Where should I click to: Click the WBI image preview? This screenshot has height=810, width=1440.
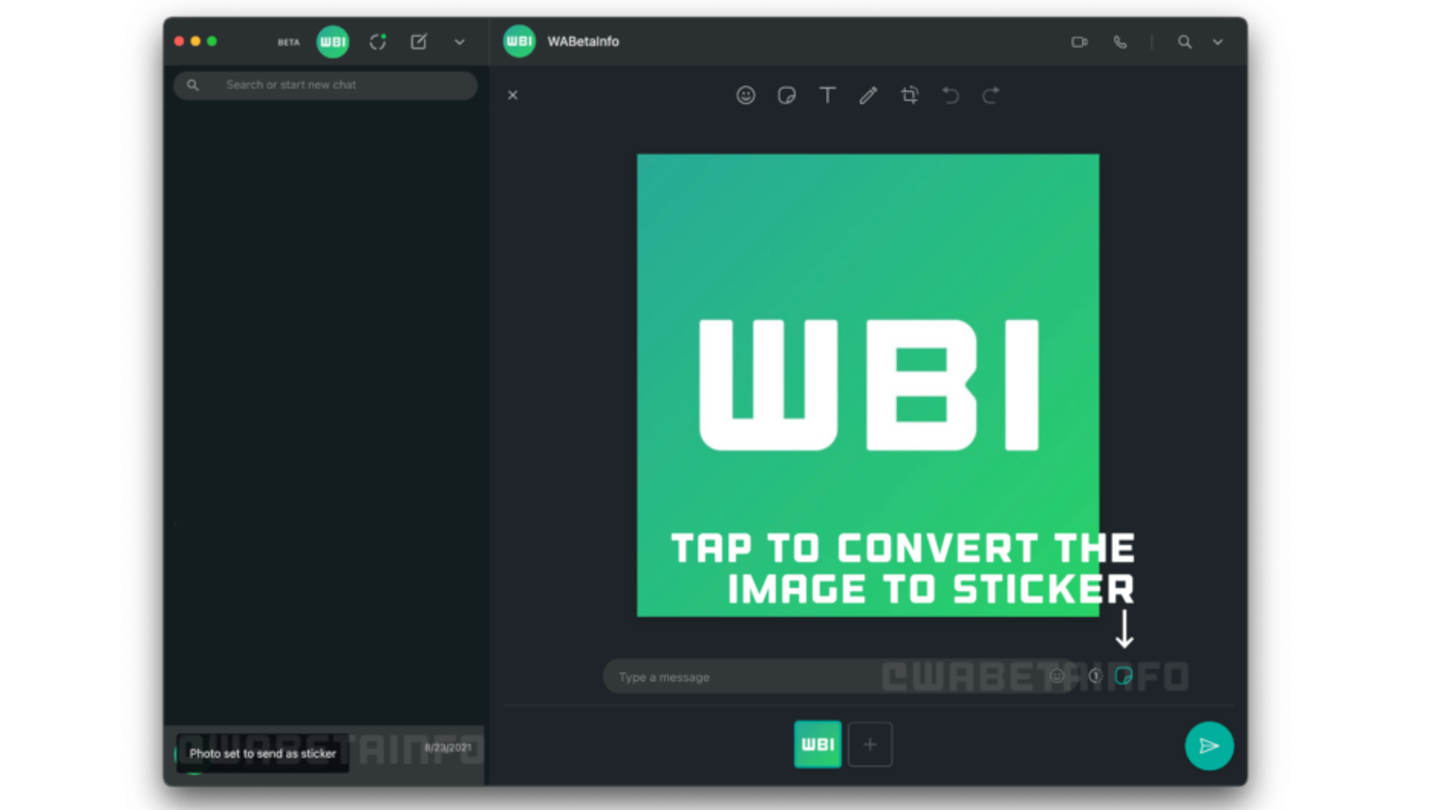coord(868,385)
